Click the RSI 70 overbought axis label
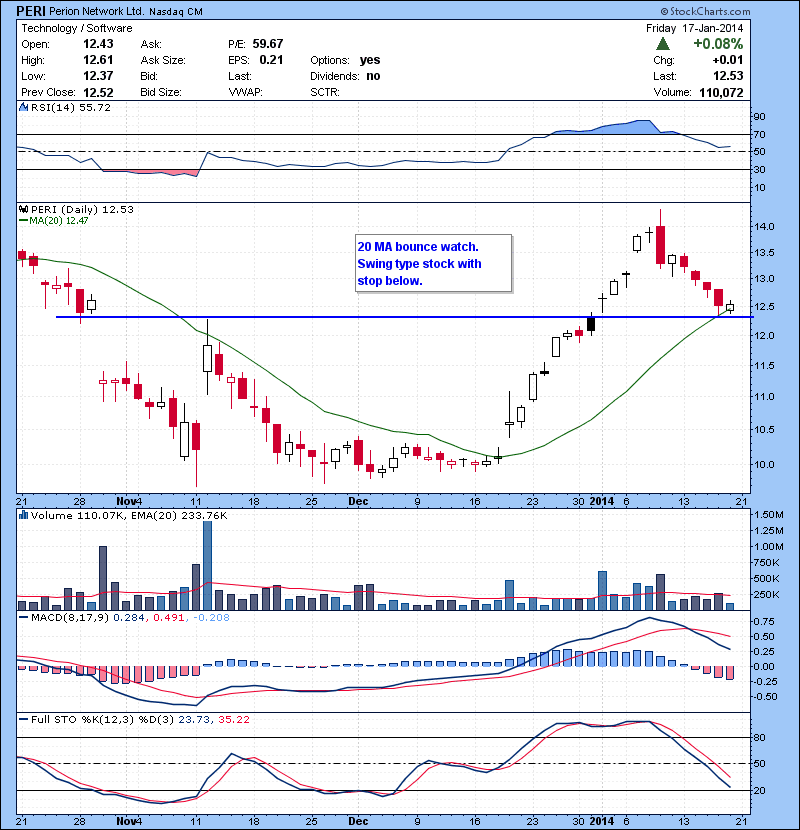Viewport: 800px width, 830px height. 760,134
